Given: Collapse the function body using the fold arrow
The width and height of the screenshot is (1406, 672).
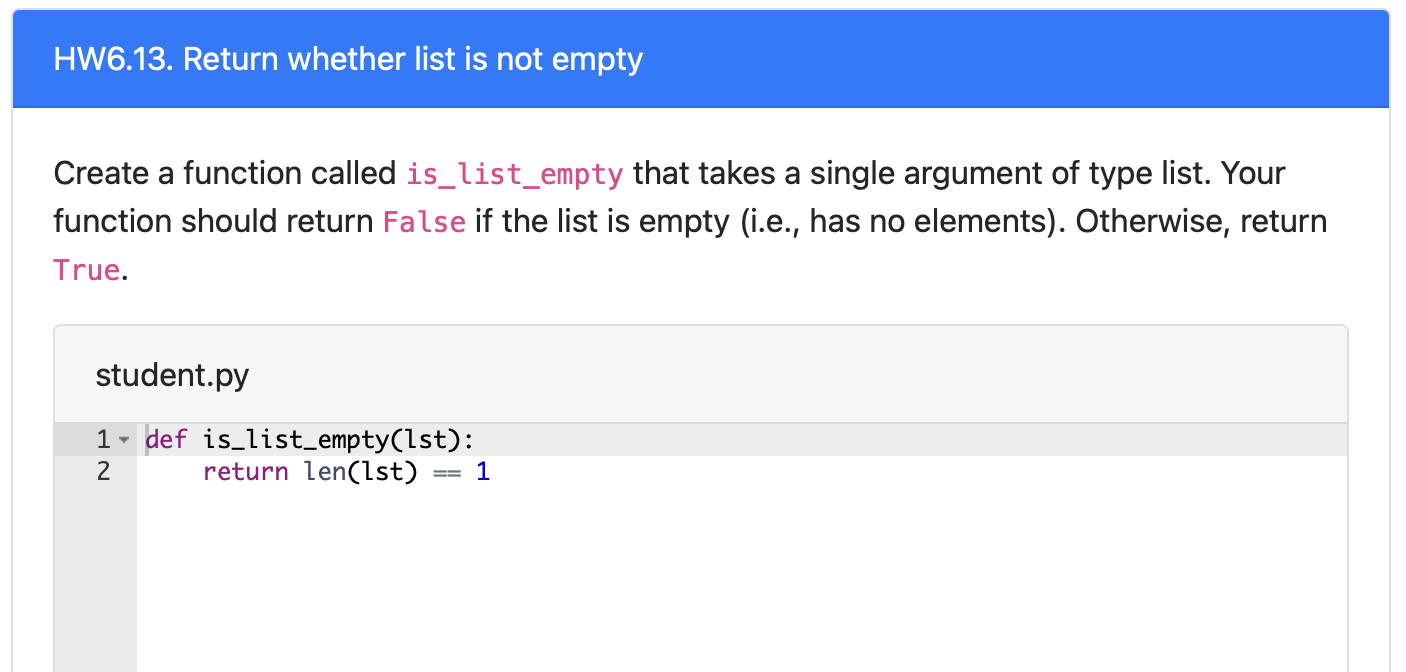Looking at the screenshot, I should [123, 439].
